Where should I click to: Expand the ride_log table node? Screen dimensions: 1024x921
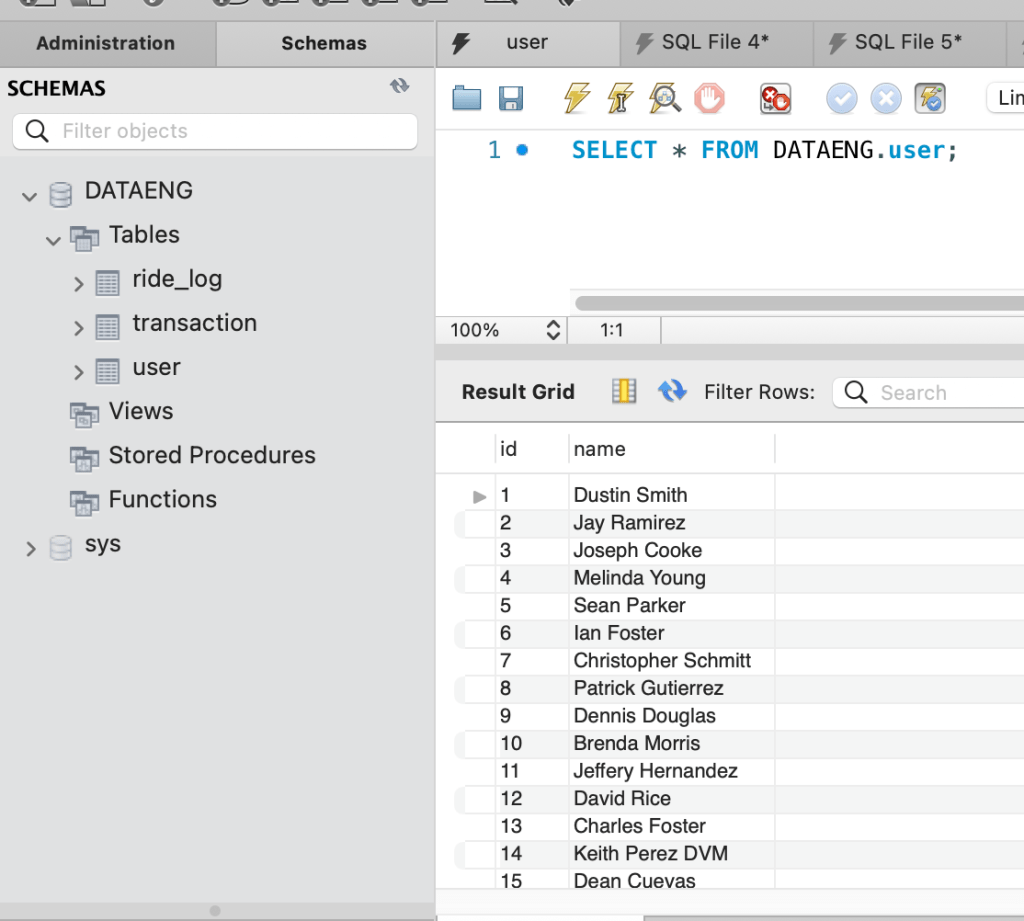79,284
